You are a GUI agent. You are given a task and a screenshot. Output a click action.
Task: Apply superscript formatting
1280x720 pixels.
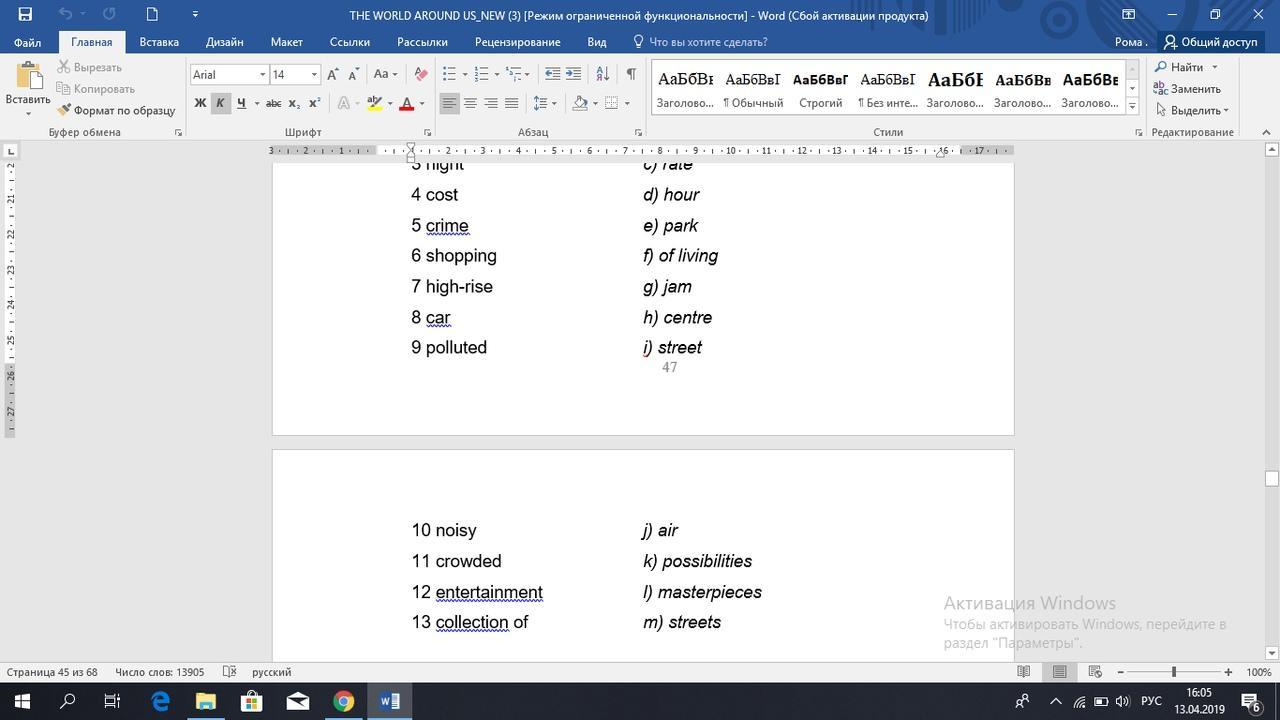tap(314, 103)
